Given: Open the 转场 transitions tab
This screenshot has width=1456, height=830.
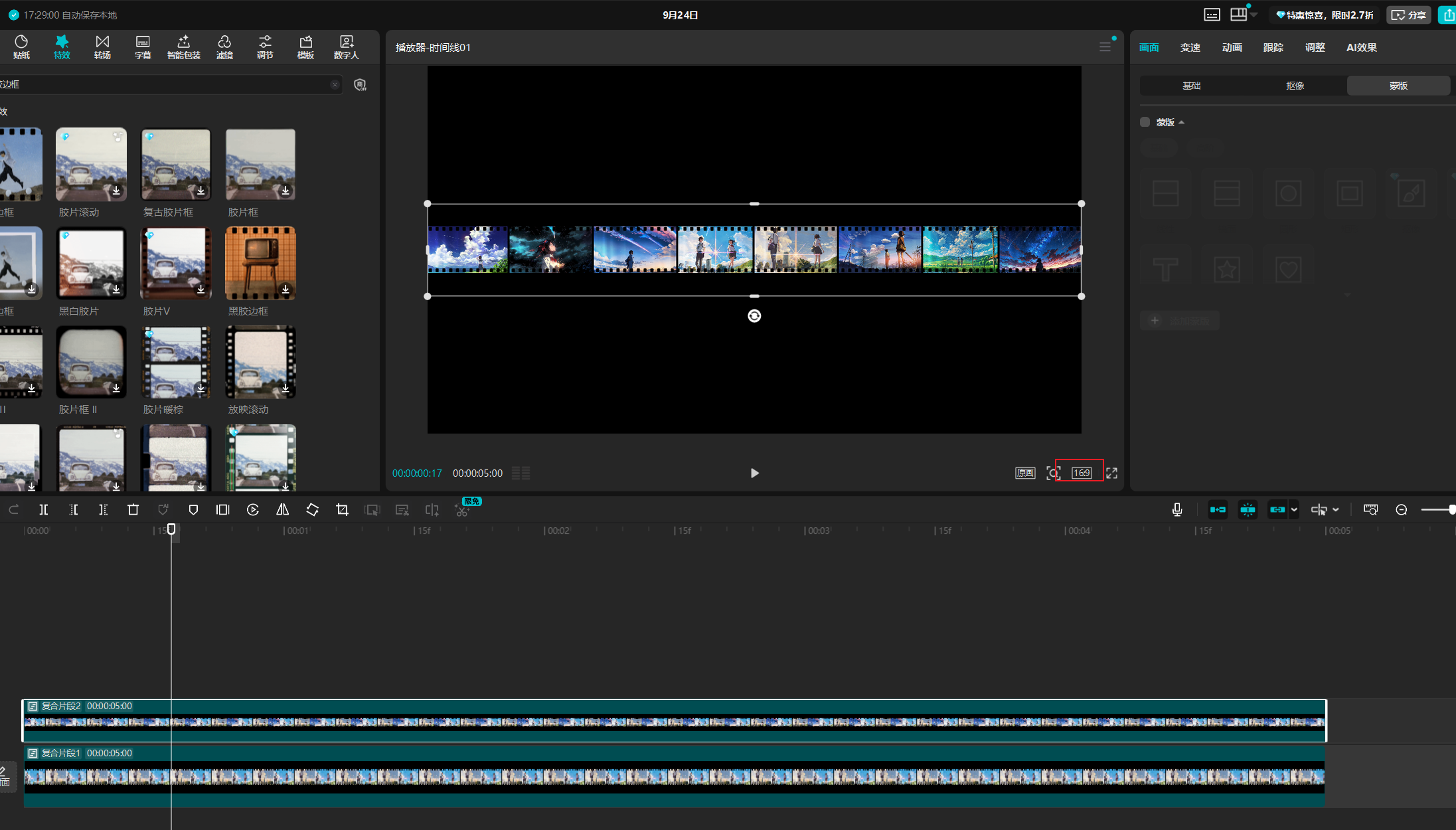Looking at the screenshot, I should pos(102,48).
